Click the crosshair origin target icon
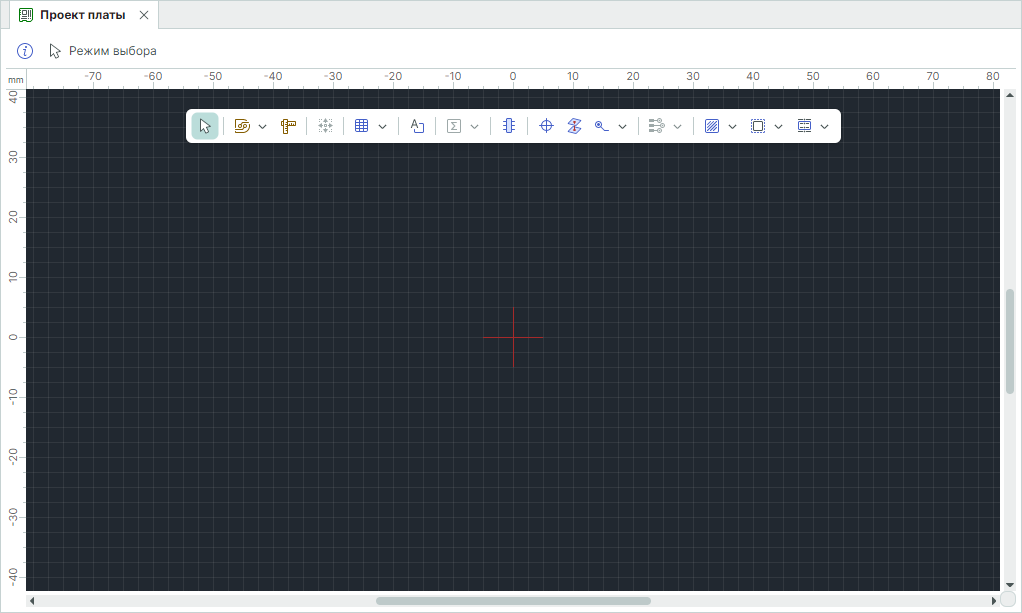Image resolution: width=1022 pixels, height=613 pixels. 546,126
